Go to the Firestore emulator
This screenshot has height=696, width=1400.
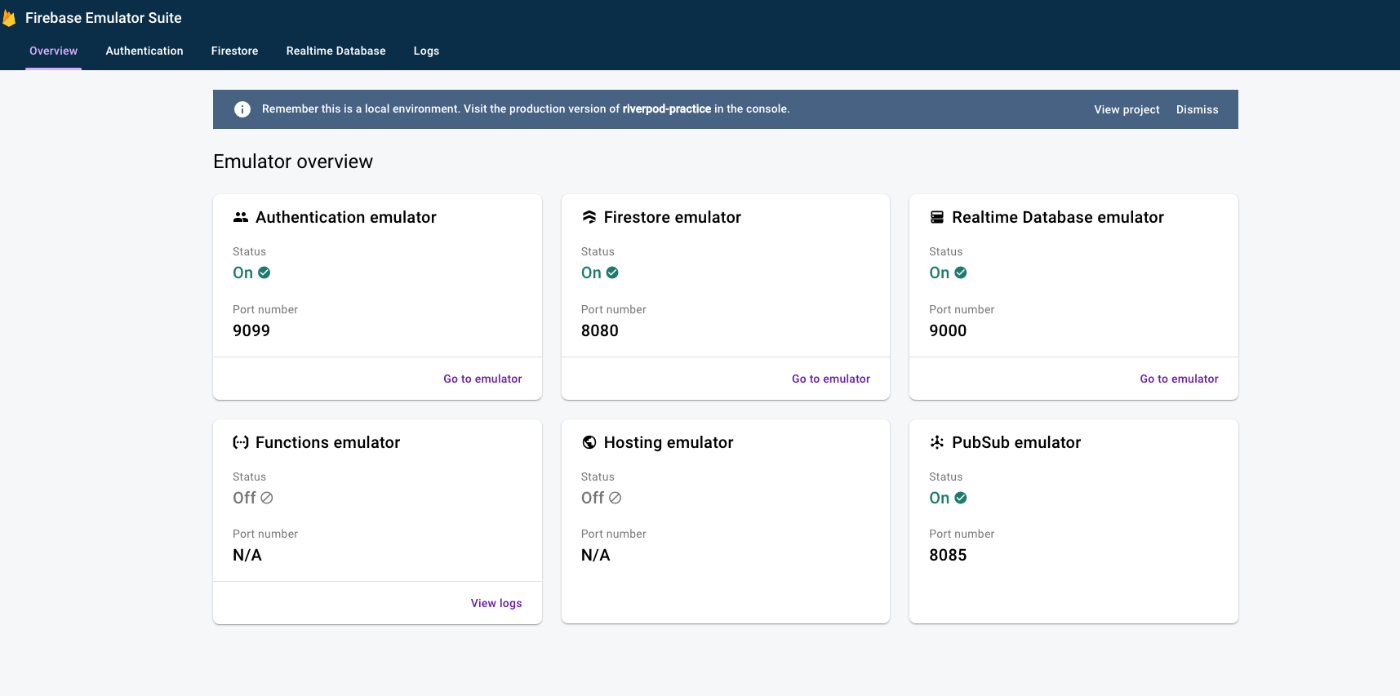coord(831,379)
